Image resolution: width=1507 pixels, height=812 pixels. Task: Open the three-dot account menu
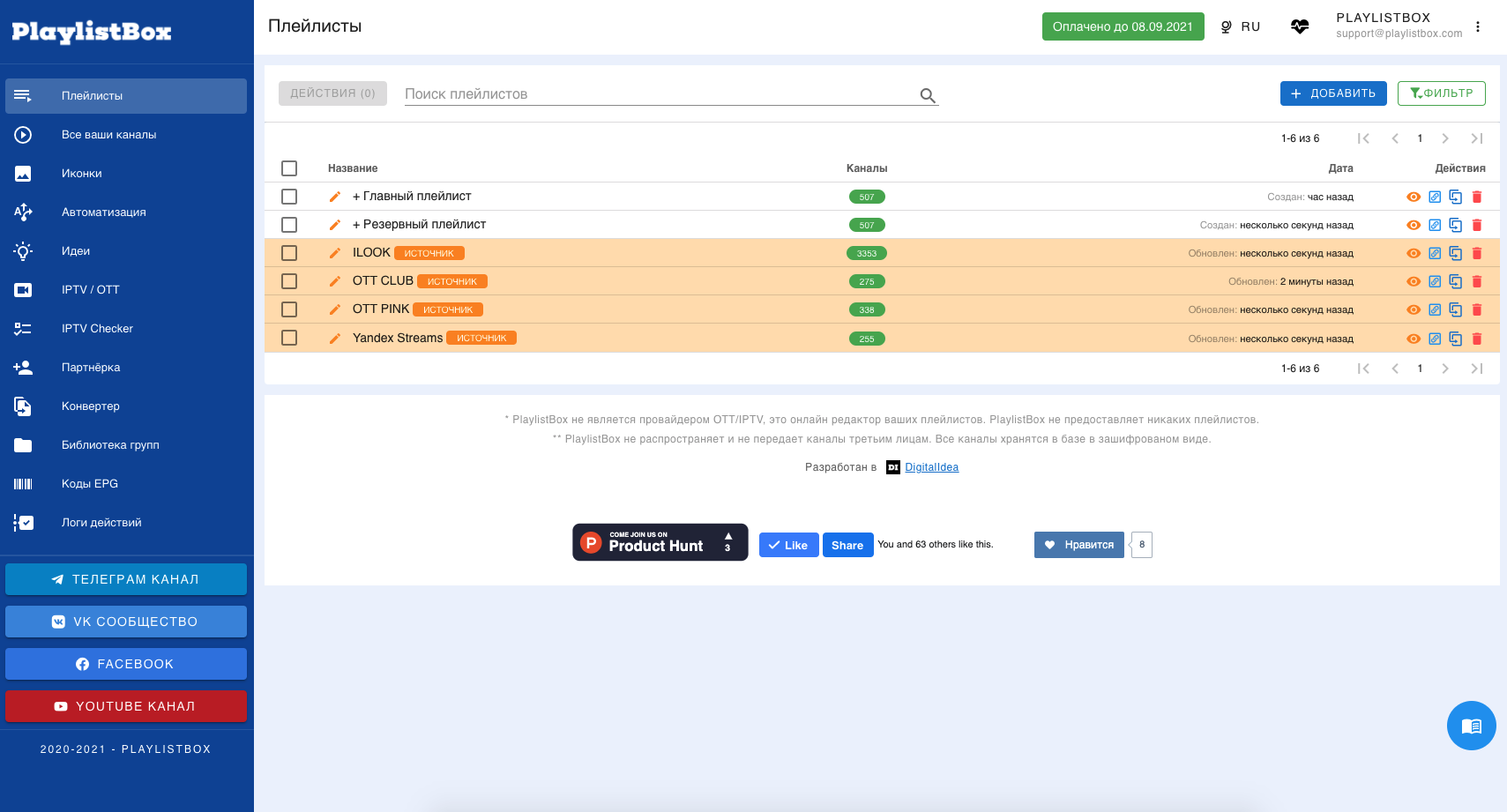(1478, 26)
